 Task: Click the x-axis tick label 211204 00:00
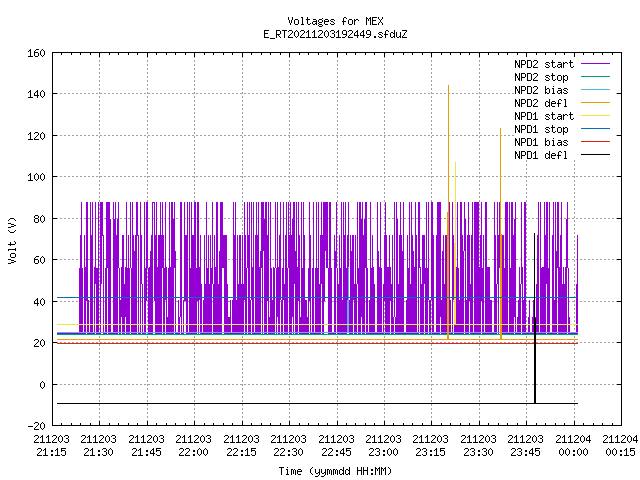click(573, 446)
